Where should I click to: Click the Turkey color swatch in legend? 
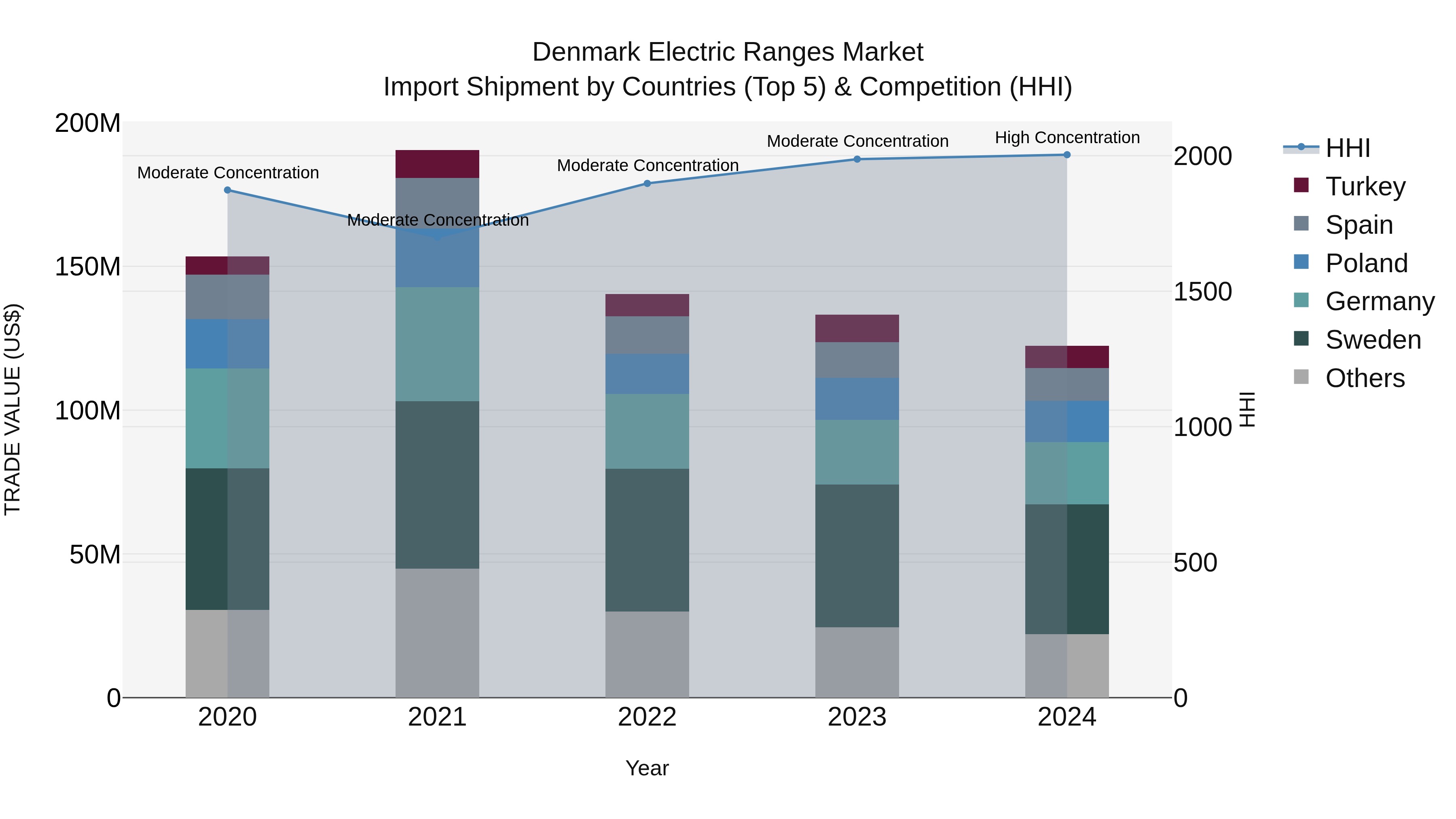pyautogui.click(x=1301, y=185)
